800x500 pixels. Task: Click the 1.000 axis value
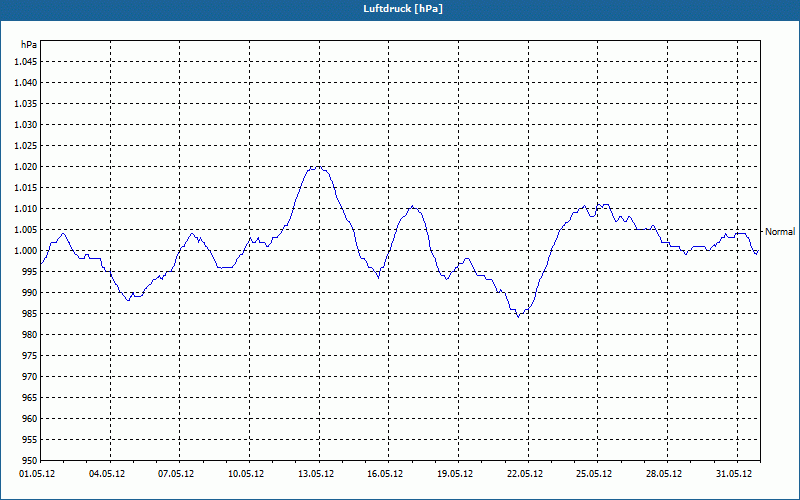coord(27,251)
